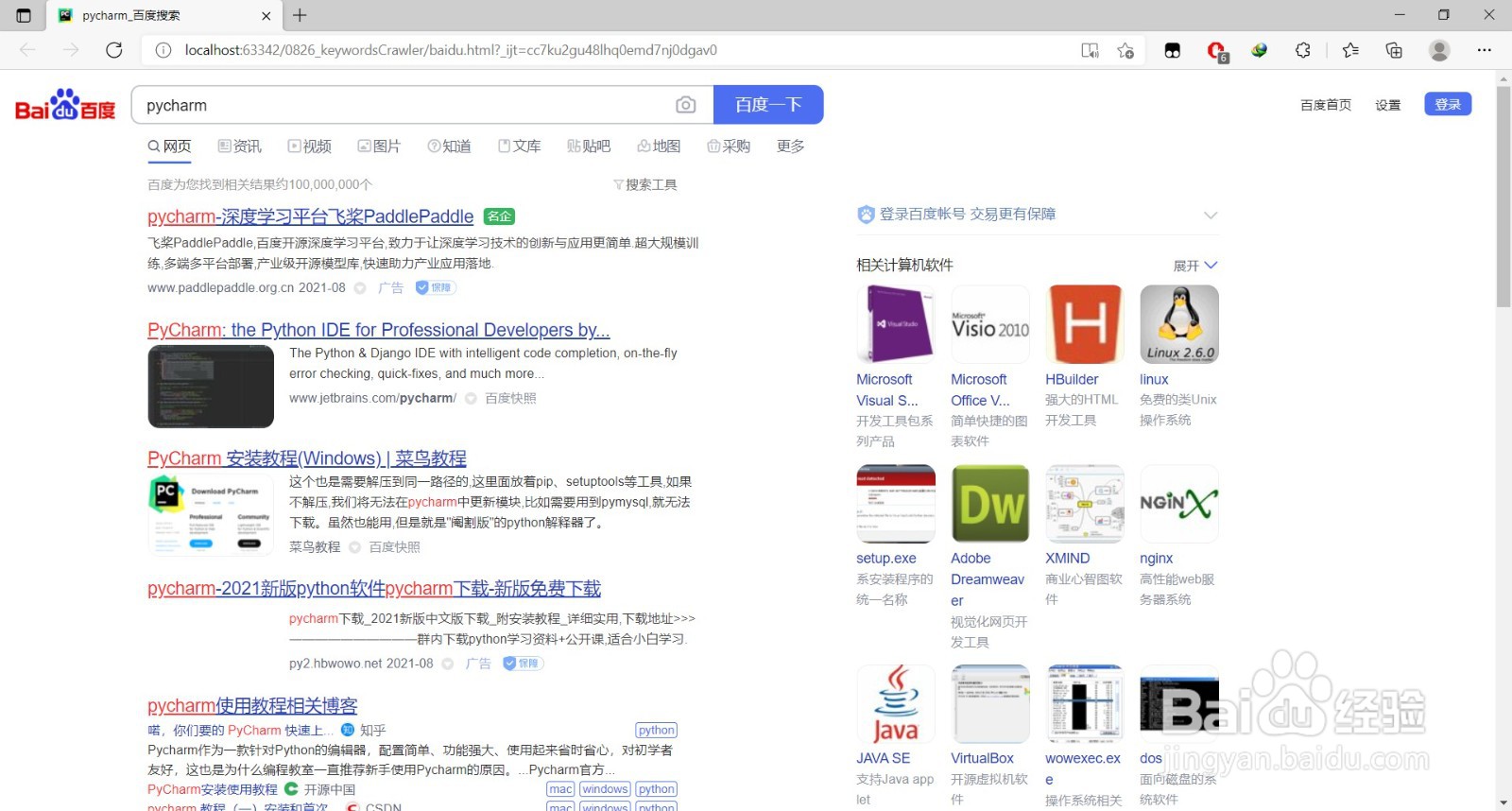Expand the 相关计算机软件 展开 control
This screenshot has height=811, width=1512.
pyautogui.click(x=1195, y=266)
